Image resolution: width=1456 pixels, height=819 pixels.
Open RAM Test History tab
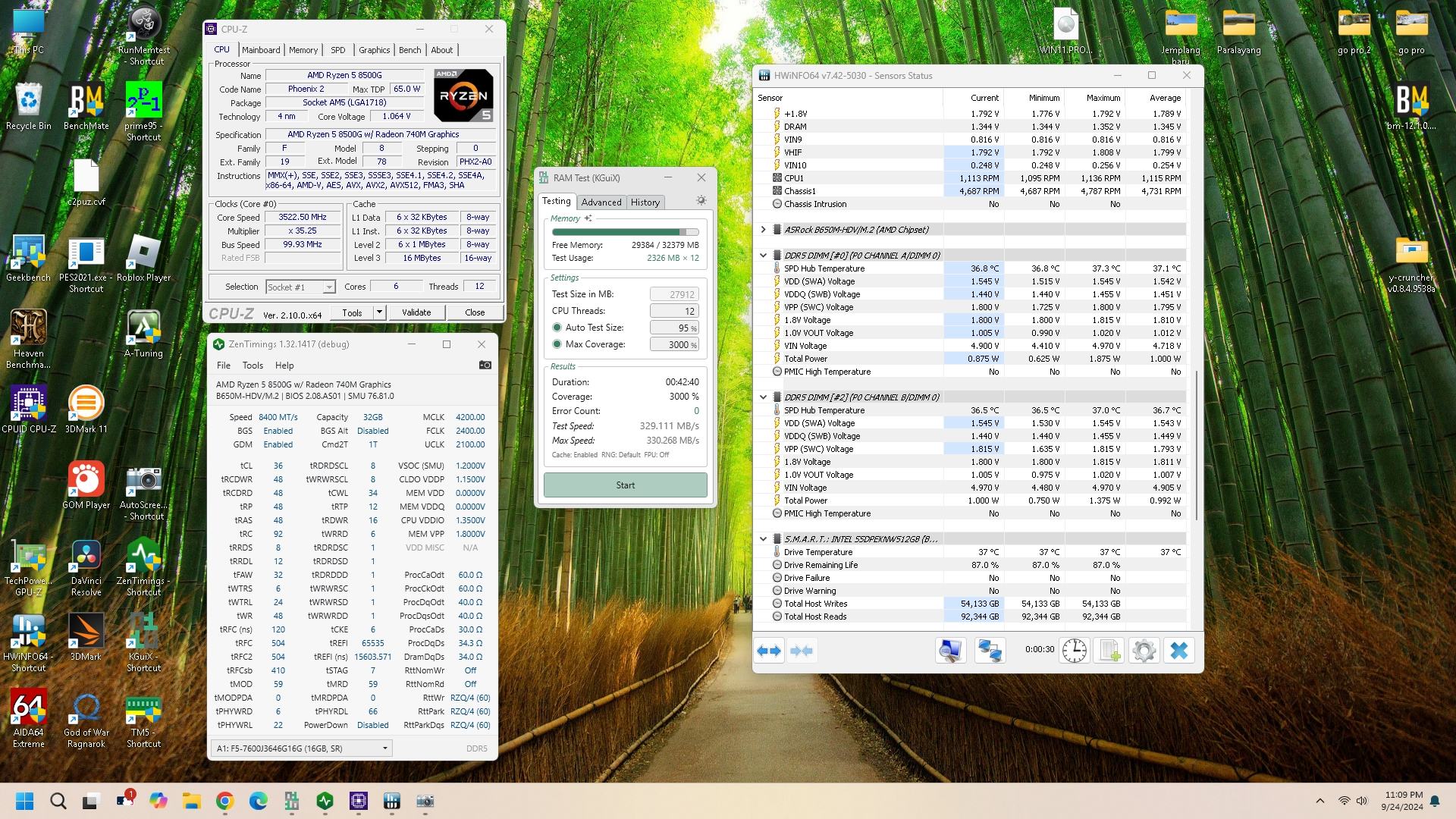coord(645,202)
